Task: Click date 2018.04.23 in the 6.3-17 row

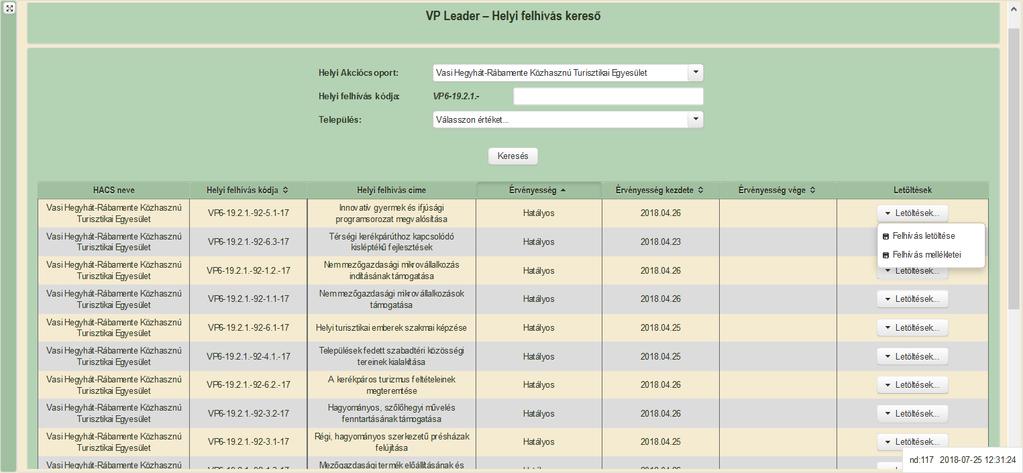Action: click(660, 241)
